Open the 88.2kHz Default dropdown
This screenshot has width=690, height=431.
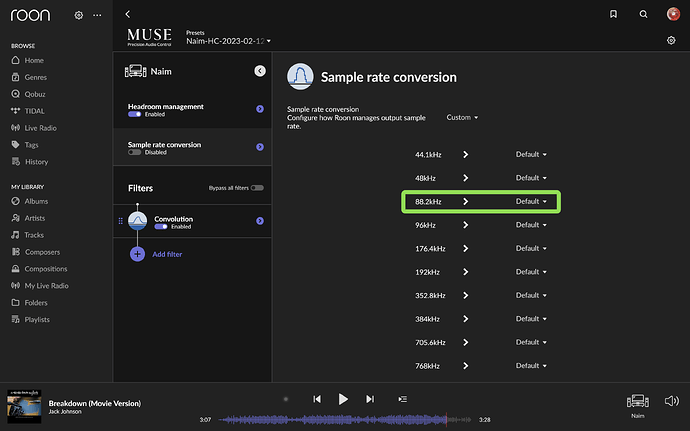point(531,202)
